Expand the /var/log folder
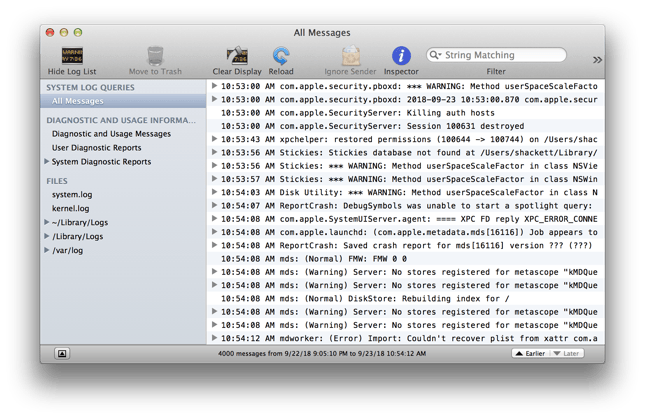645x419 pixels. point(46,250)
